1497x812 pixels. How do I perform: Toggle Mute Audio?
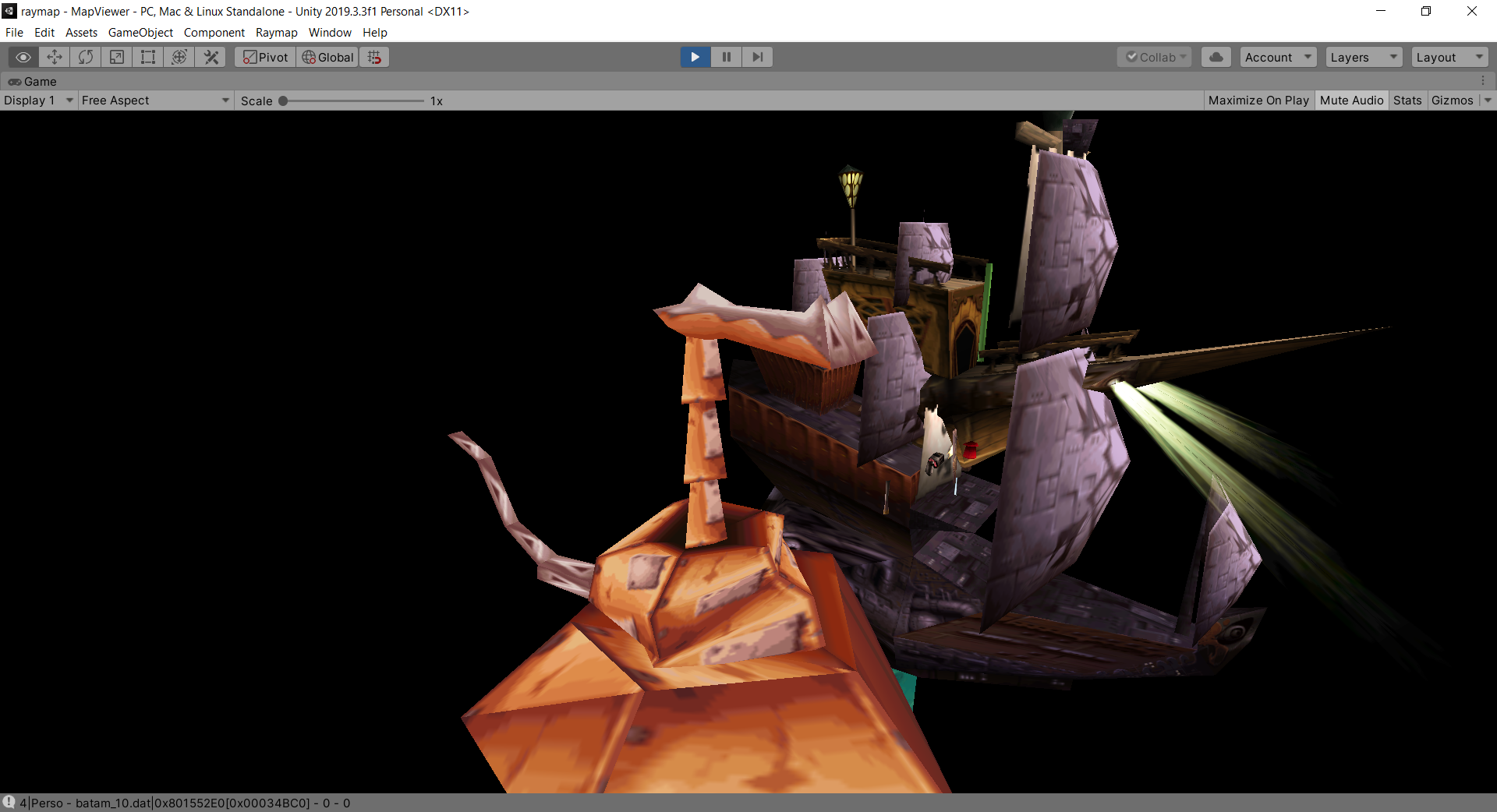click(x=1351, y=101)
